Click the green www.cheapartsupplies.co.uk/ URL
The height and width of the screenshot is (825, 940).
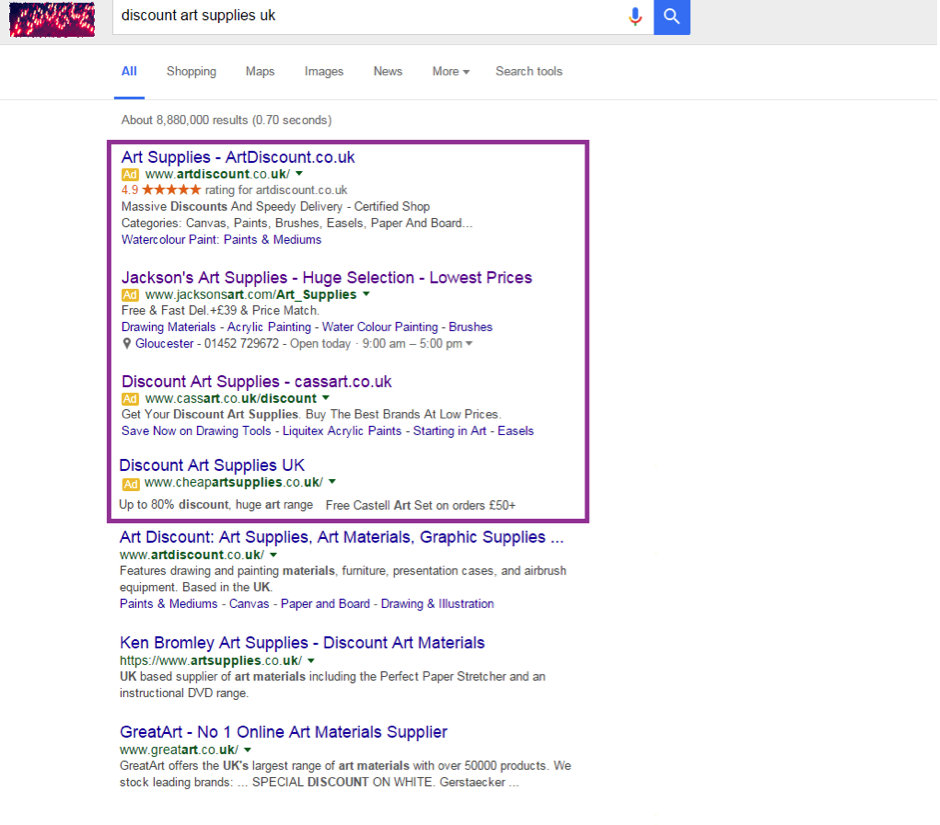(x=234, y=482)
